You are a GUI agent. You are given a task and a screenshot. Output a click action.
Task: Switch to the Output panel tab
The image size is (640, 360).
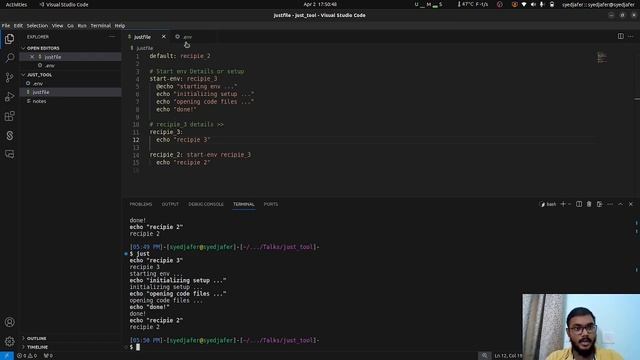[170, 204]
